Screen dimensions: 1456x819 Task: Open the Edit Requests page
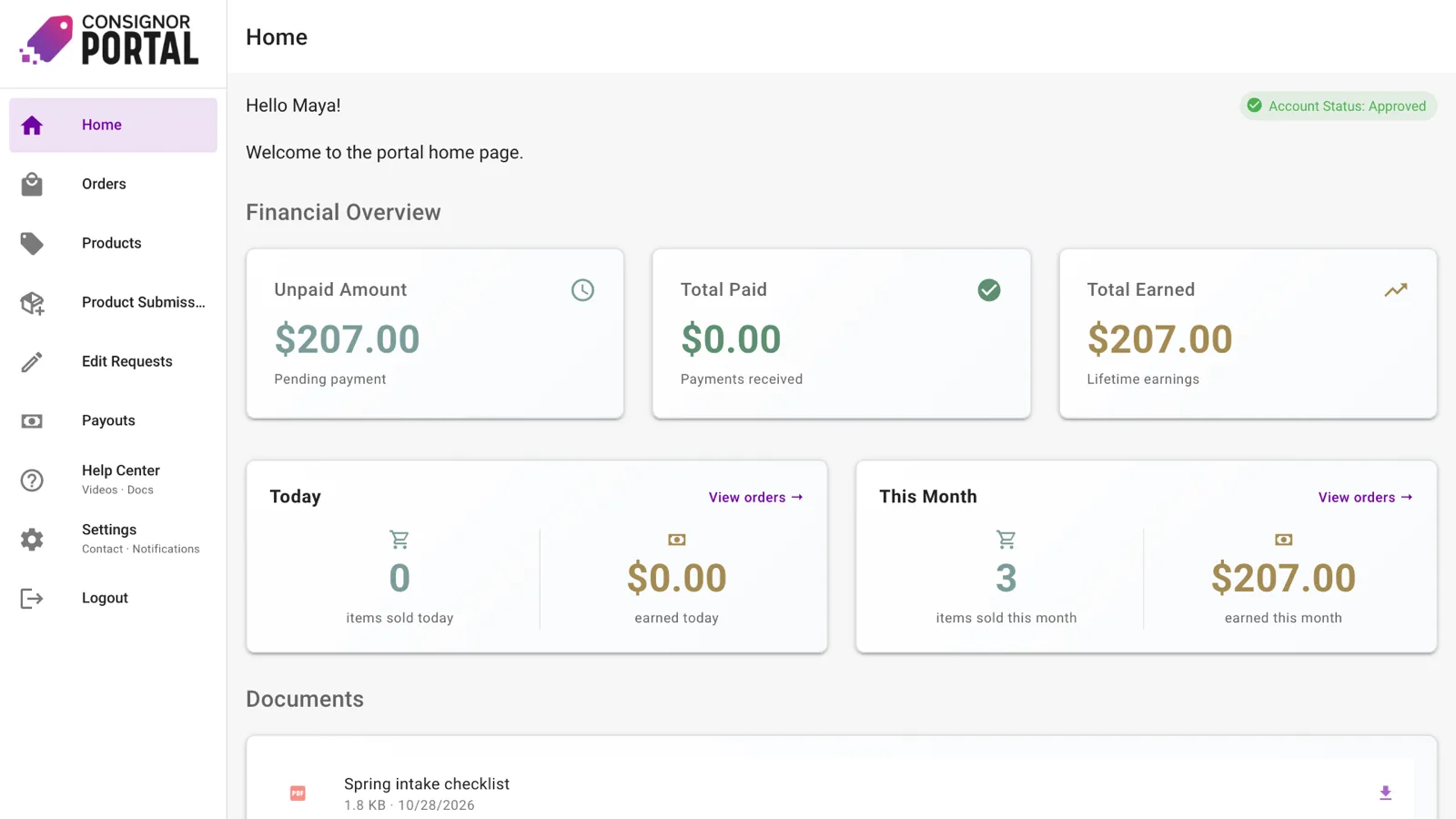(x=113, y=361)
